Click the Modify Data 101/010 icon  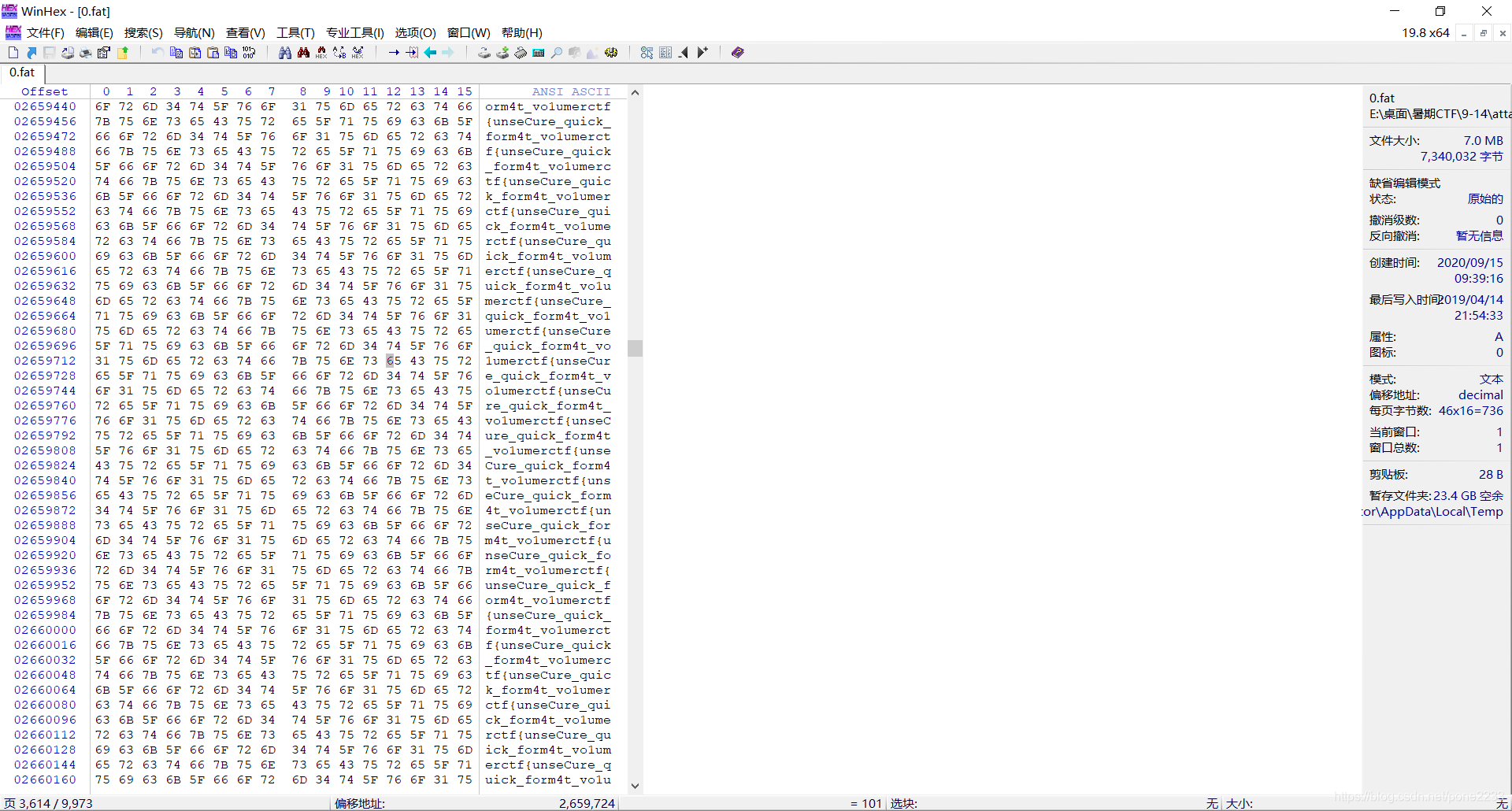pos(249,53)
